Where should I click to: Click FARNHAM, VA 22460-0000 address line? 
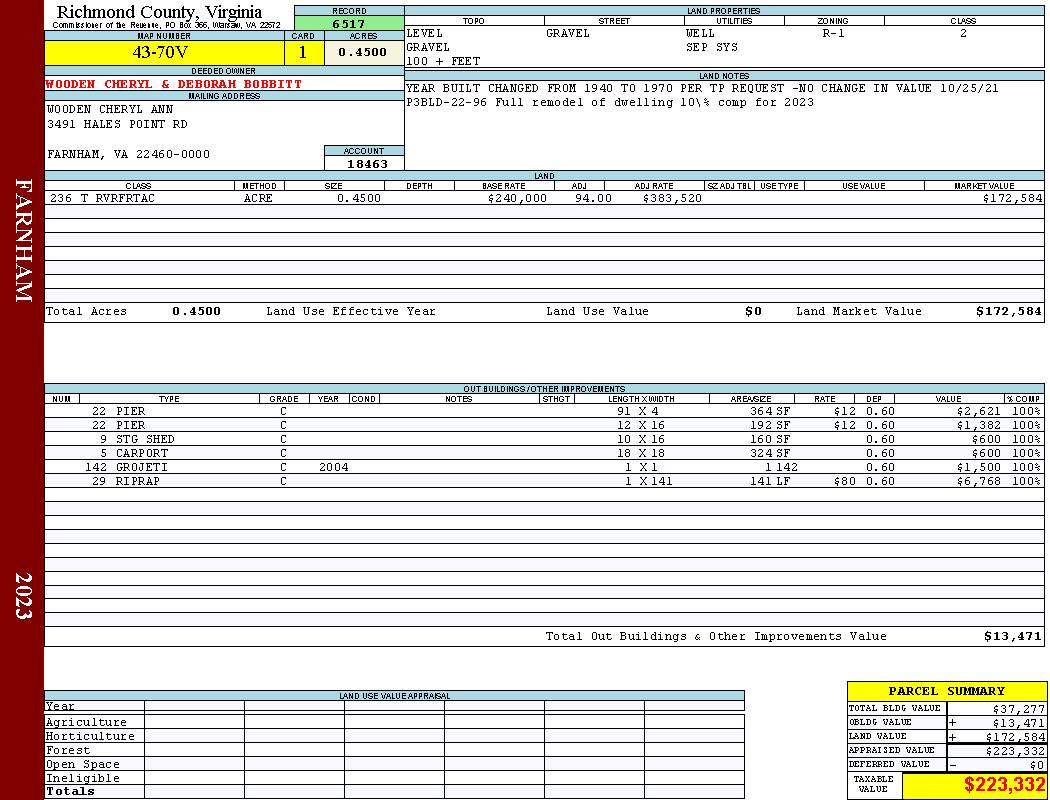tap(129, 155)
